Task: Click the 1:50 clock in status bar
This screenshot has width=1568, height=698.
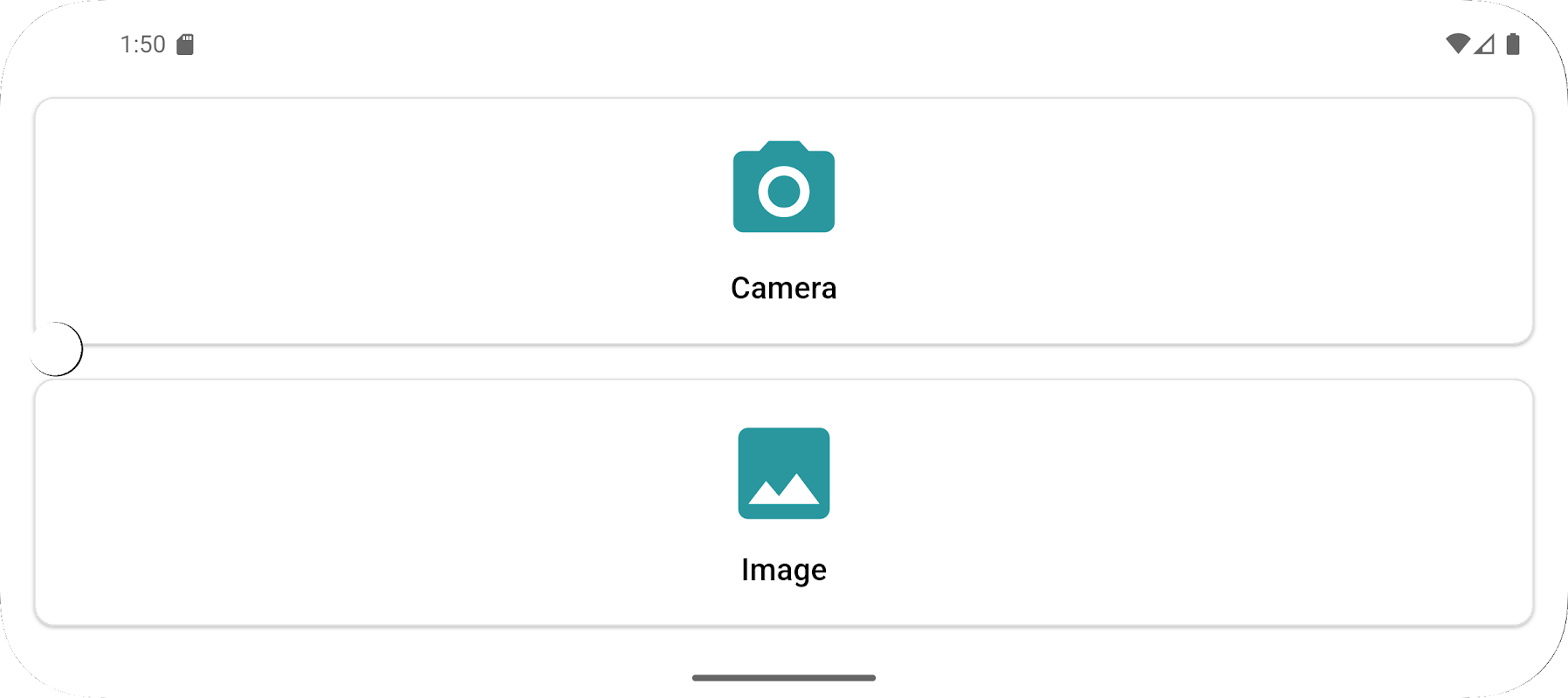Action: [x=142, y=44]
